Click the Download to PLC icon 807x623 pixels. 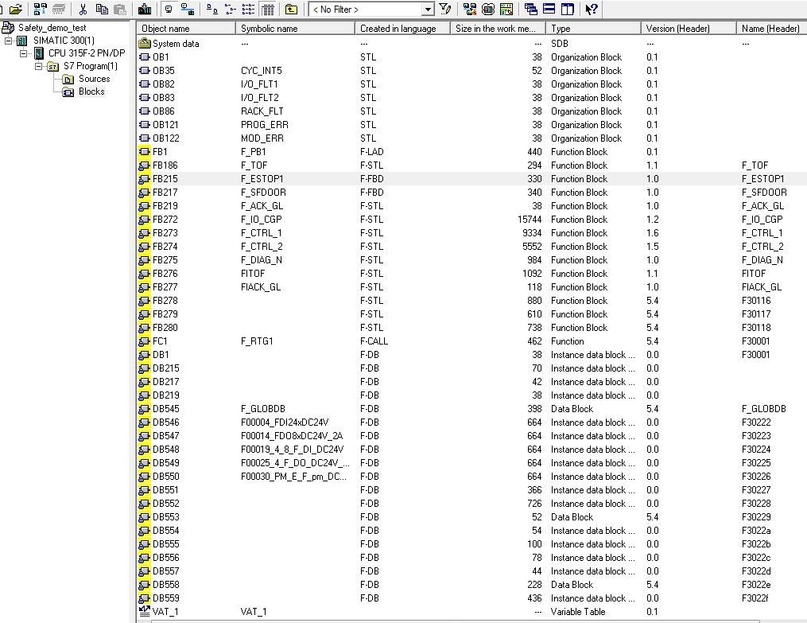145,9
